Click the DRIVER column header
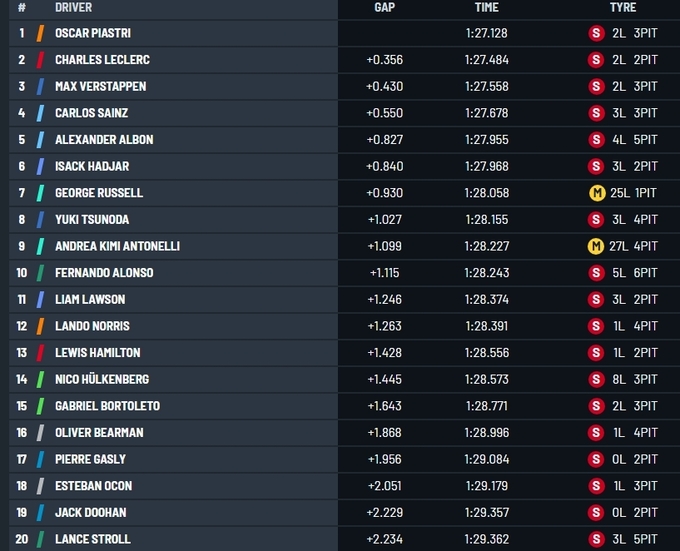Viewport: 680px width, 551px height. click(x=72, y=8)
